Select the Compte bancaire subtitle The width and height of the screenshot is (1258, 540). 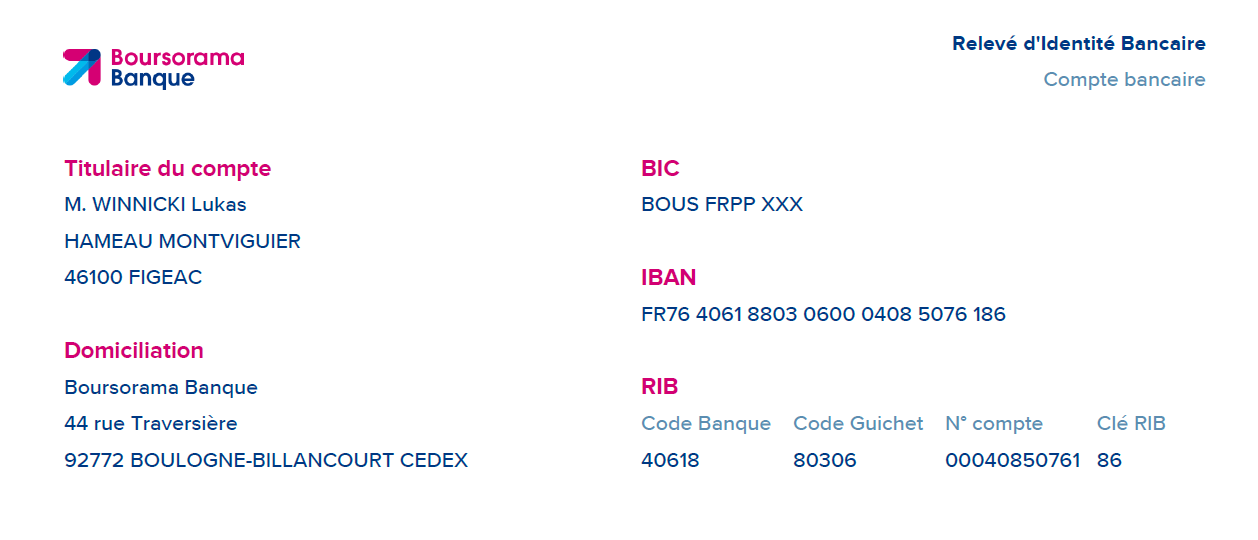coord(1124,80)
